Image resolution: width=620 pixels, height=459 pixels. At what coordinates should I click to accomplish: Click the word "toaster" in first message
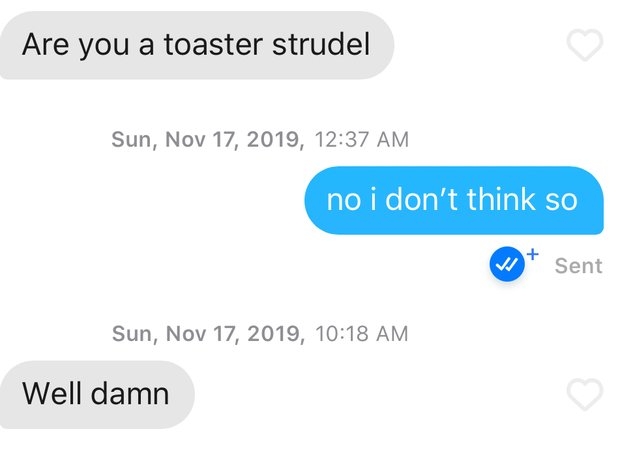point(214,45)
